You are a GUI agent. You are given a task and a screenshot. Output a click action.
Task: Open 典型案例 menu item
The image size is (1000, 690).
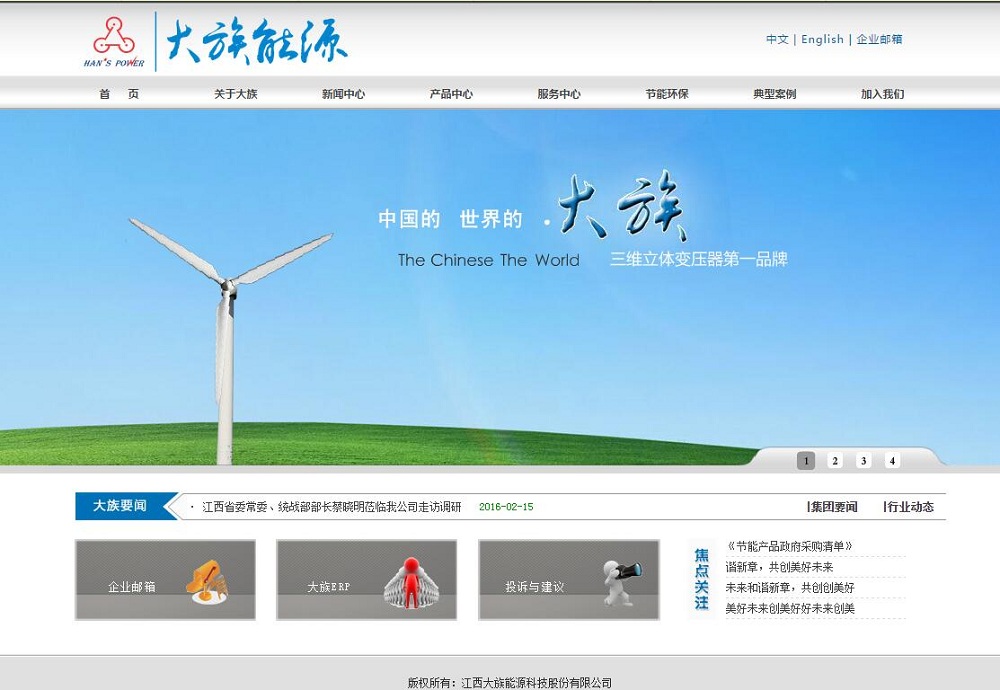click(774, 94)
